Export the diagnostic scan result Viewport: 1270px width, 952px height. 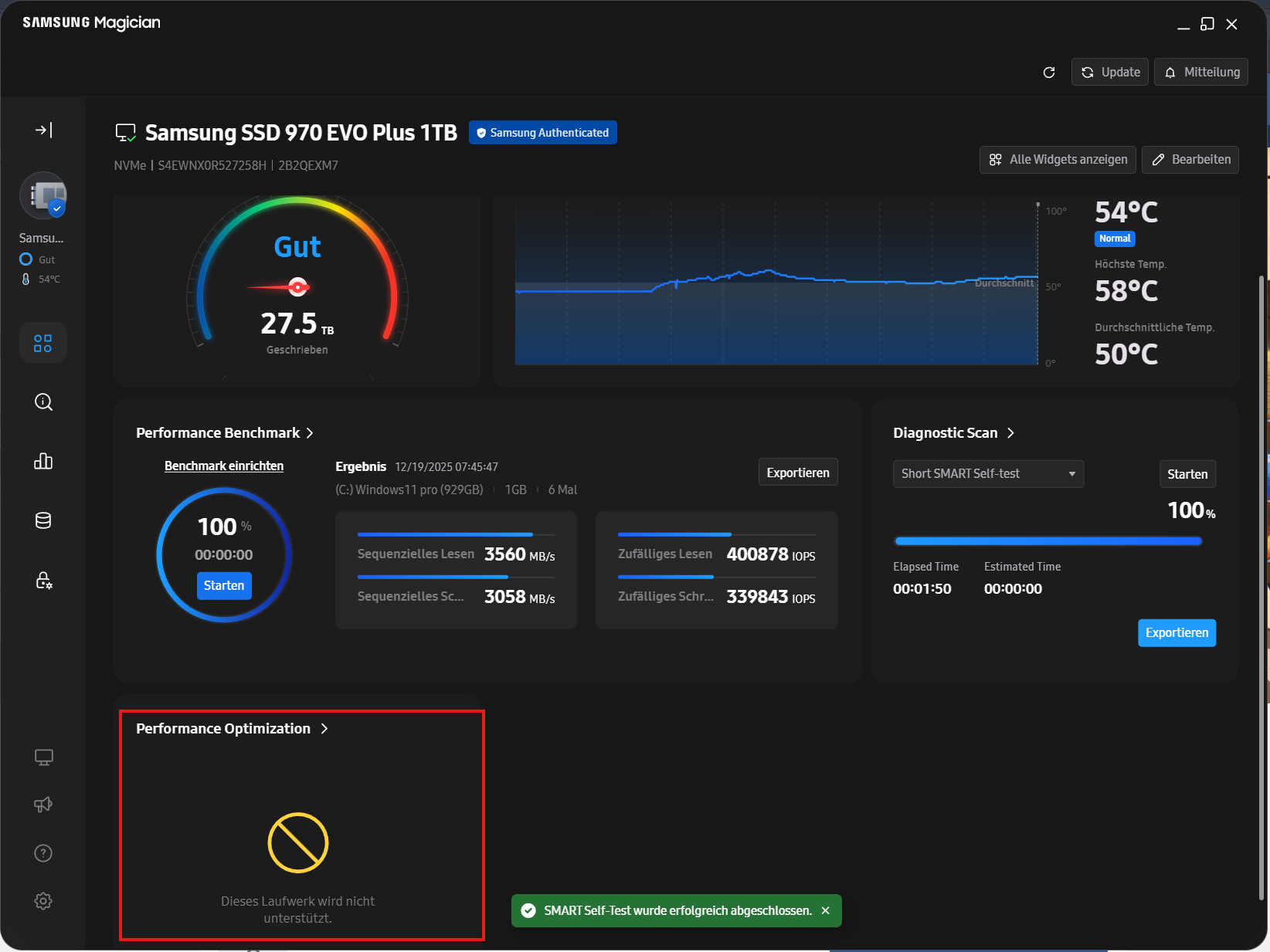point(1177,633)
